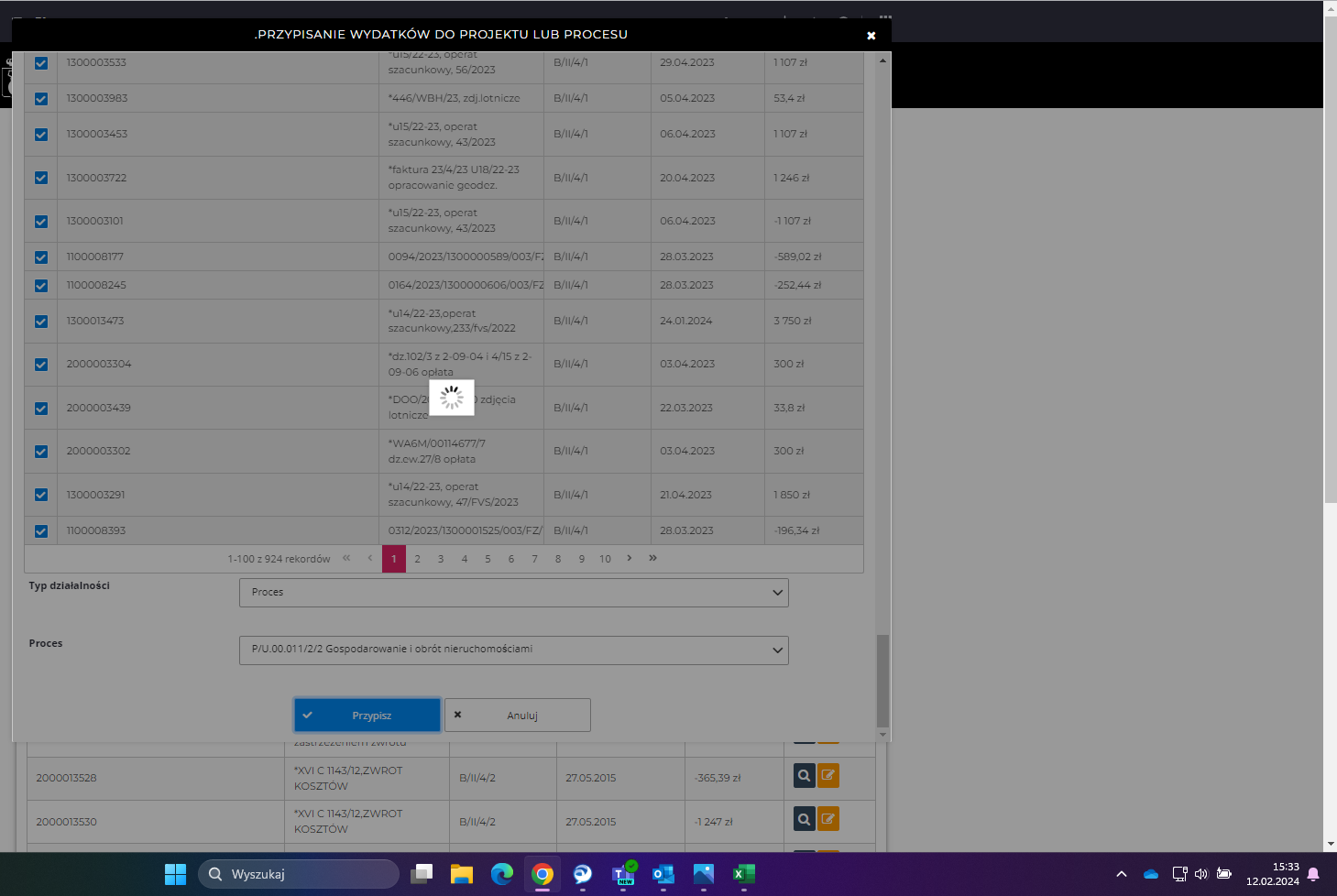Click the dialog's vertical scrollbar thumb
1337x896 pixels.
click(882, 680)
